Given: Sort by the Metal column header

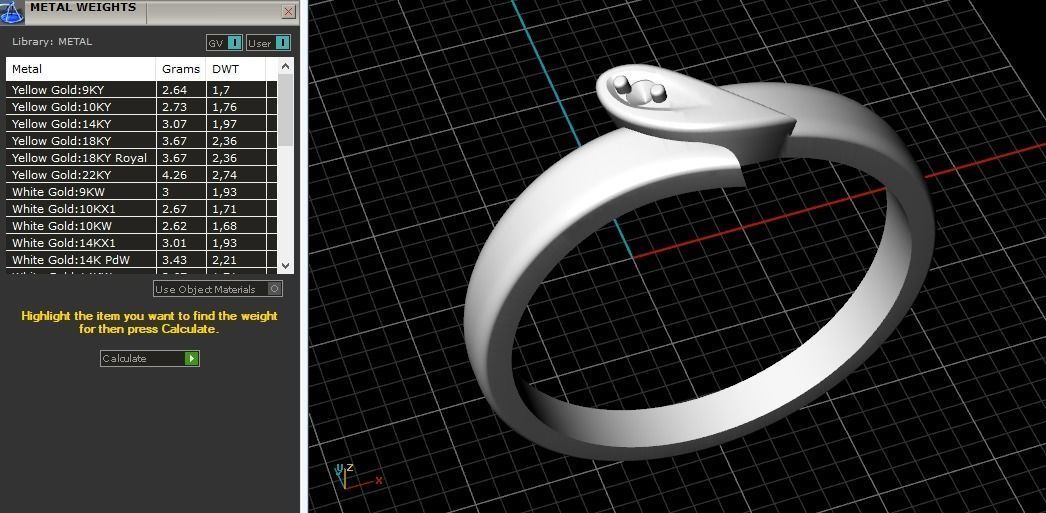Looking at the screenshot, I should 81,69.
